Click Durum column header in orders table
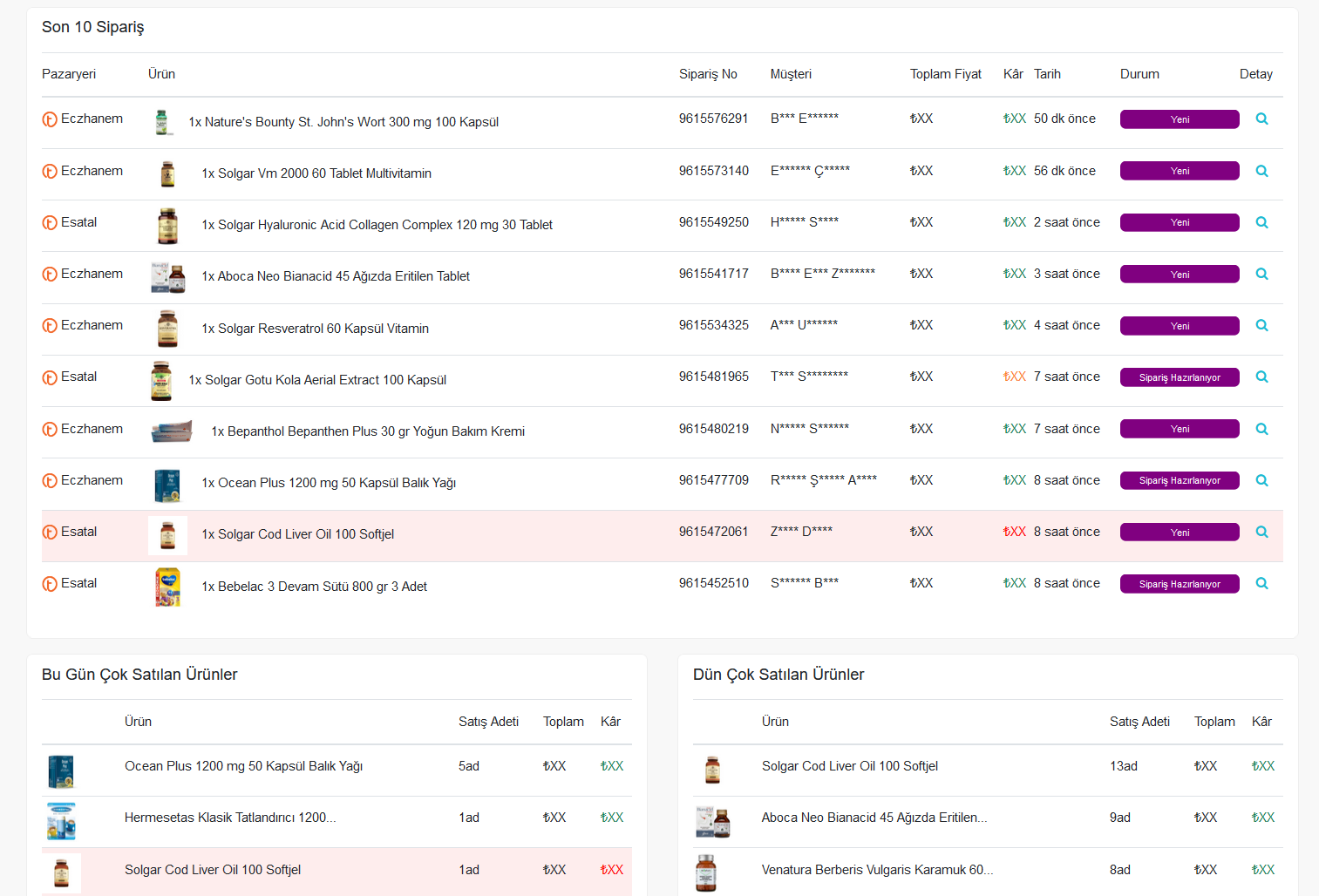1319x896 pixels. tap(1139, 74)
